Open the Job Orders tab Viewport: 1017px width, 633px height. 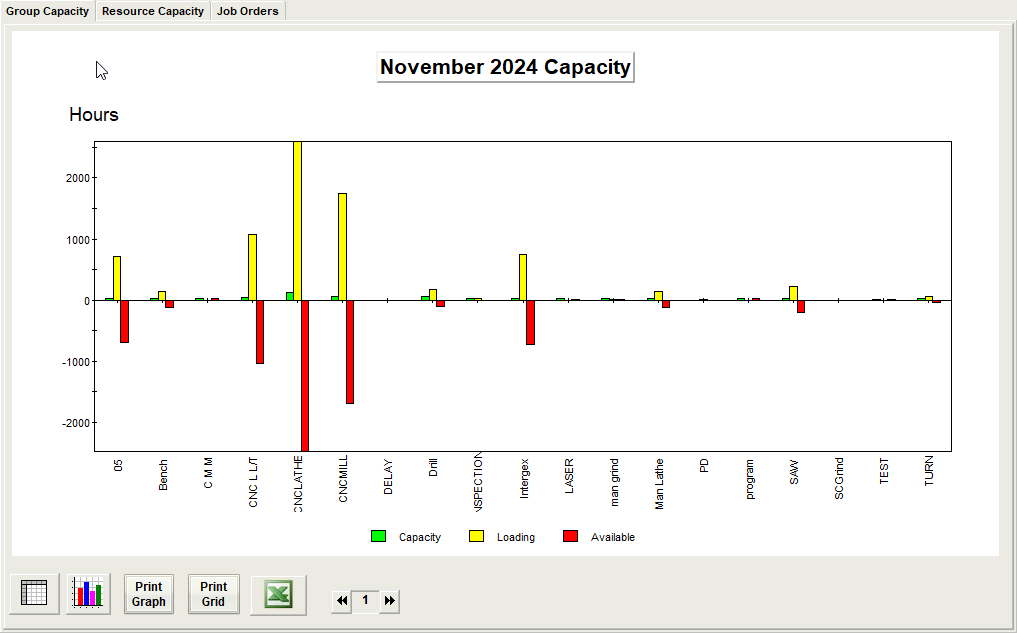pyautogui.click(x=247, y=11)
